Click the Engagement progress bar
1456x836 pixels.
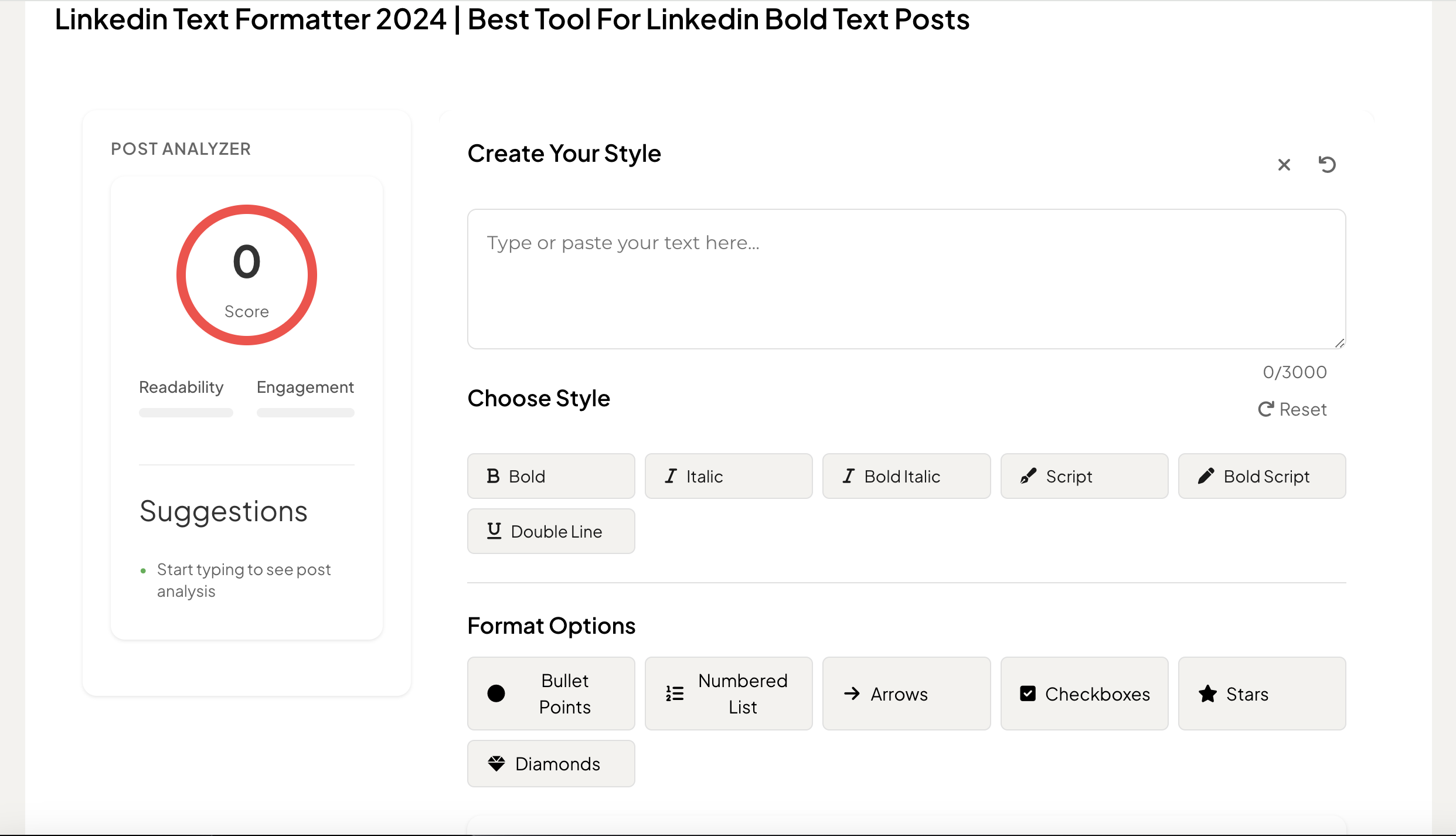(305, 413)
